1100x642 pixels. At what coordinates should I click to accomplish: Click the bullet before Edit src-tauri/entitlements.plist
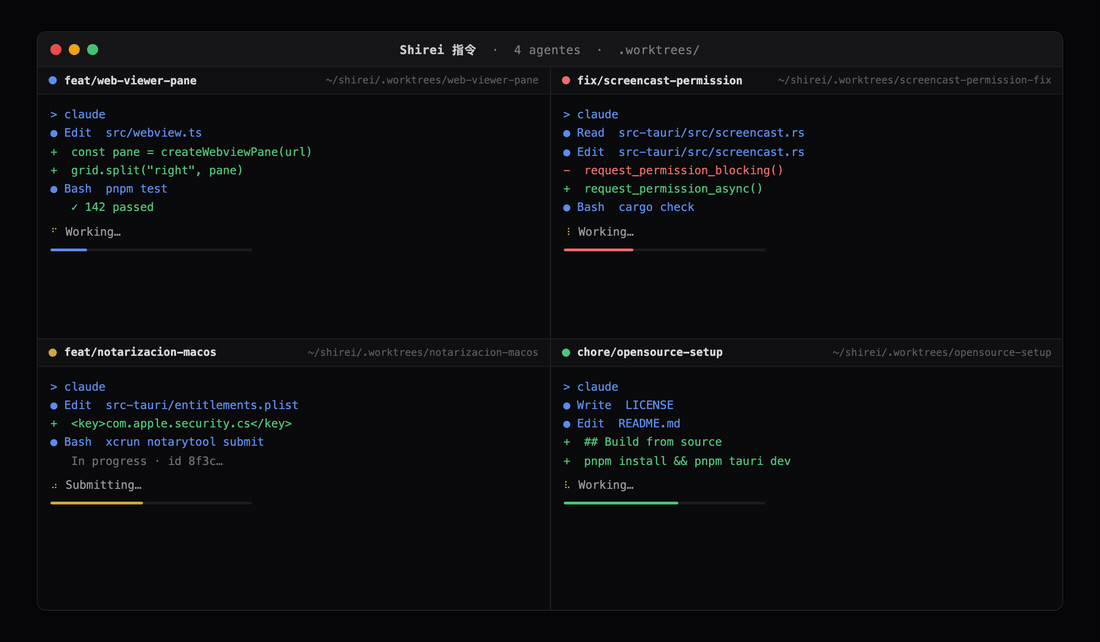pyautogui.click(x=54, y=406)
